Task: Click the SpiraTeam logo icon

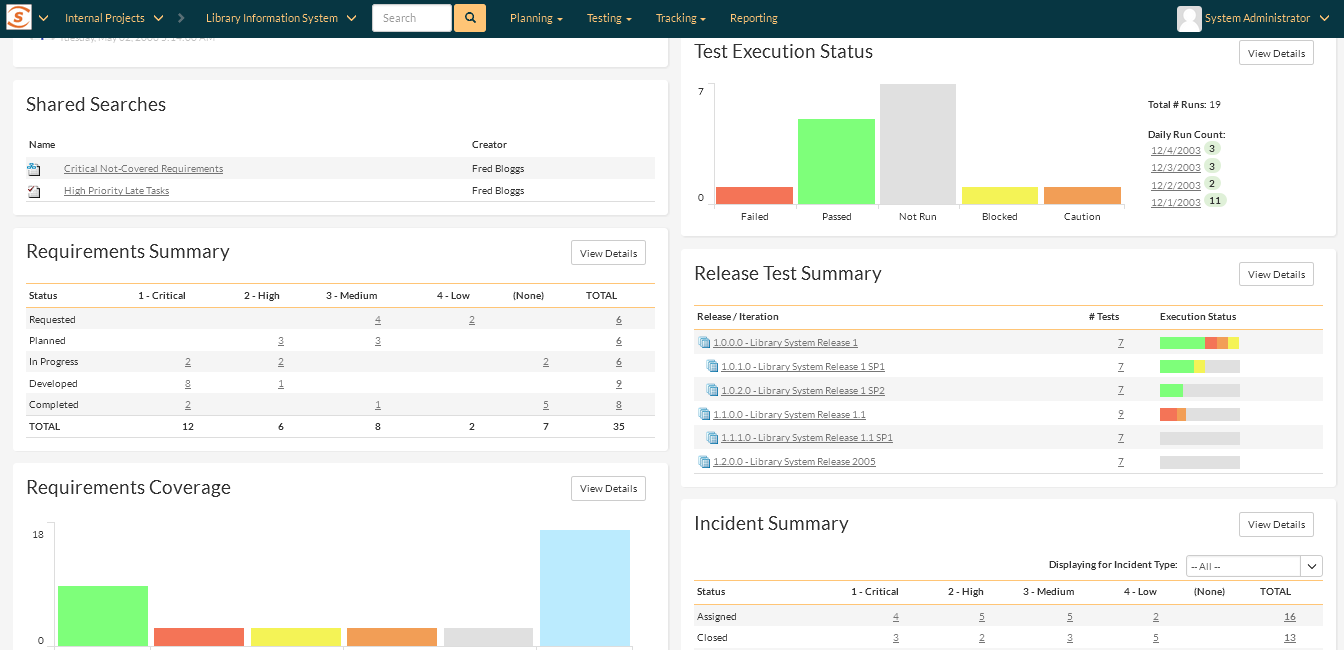Action: pos(19,18)
